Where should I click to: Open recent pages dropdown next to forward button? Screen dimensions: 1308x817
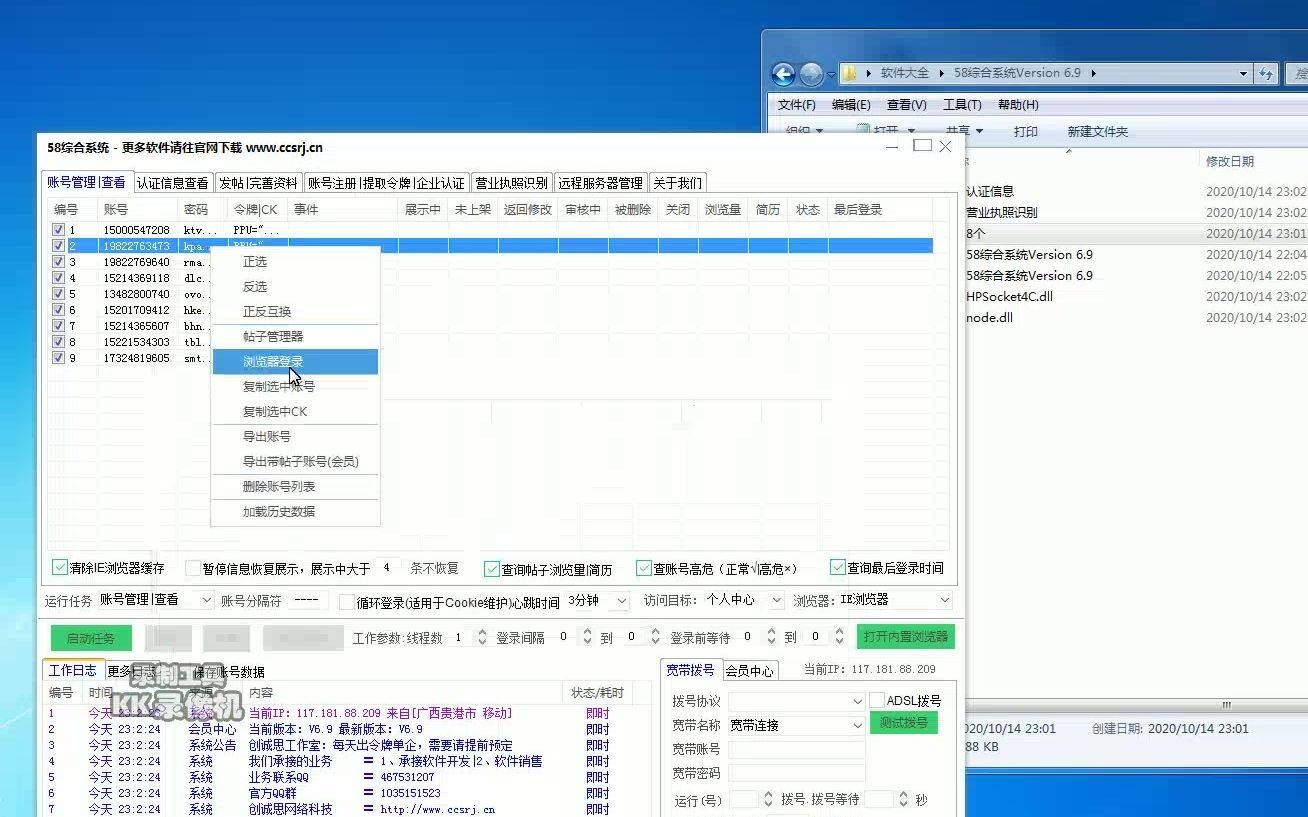click(831, 74)
